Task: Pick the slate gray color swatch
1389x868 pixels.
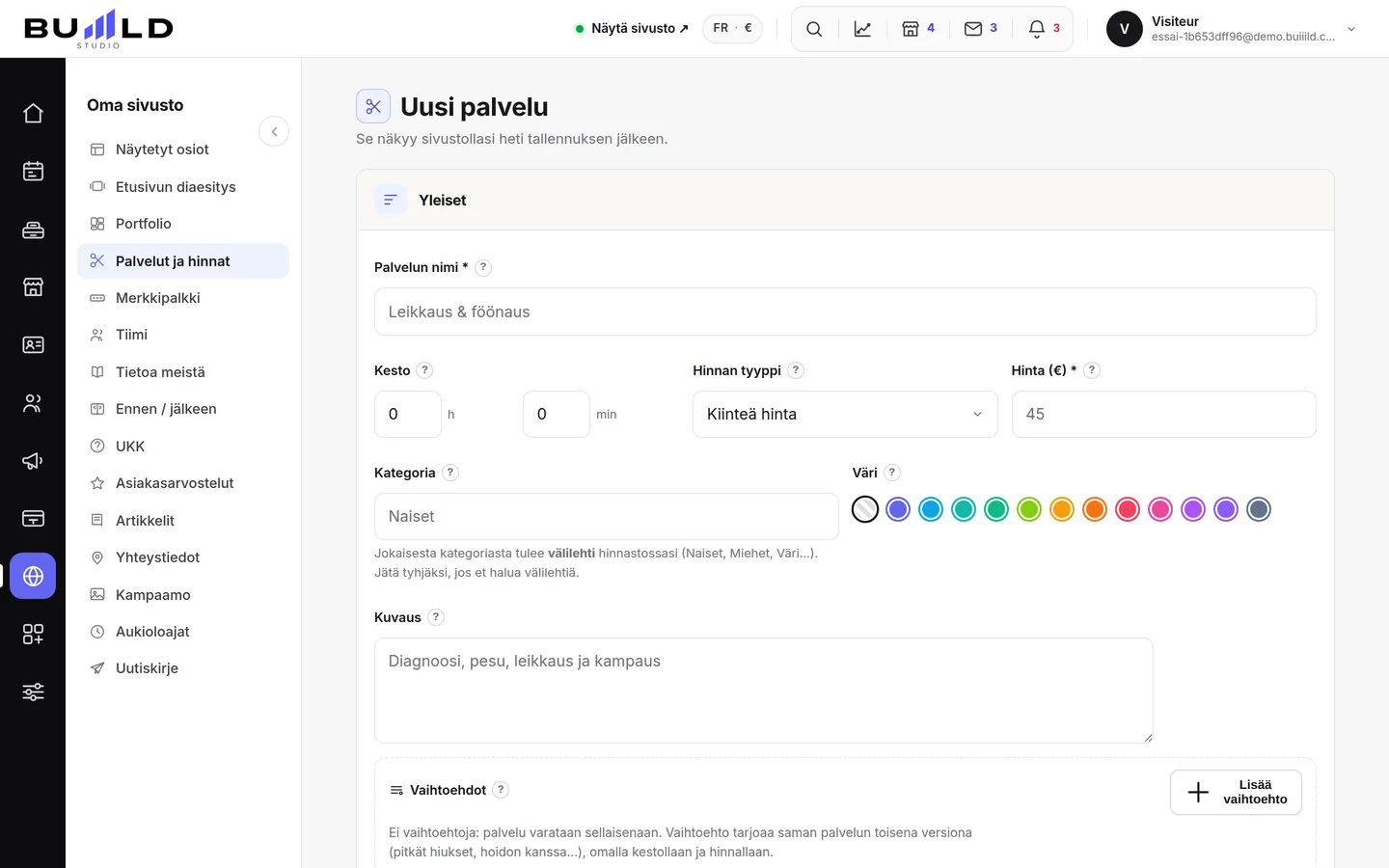Action: click(x=1259, y=509)
